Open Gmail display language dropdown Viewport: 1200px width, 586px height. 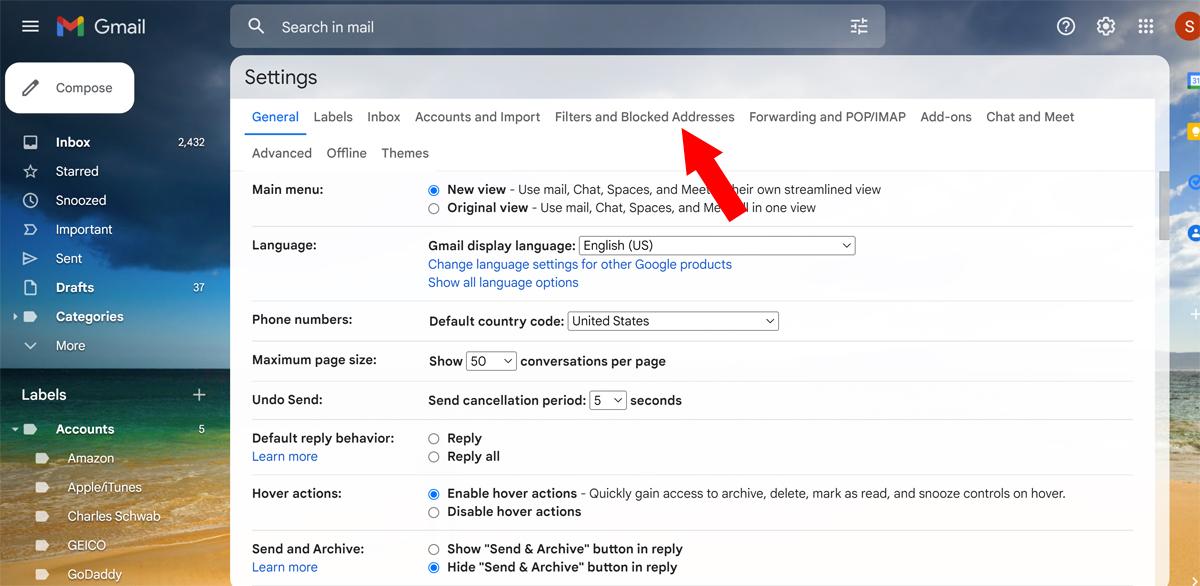click(x=716, y=245)
